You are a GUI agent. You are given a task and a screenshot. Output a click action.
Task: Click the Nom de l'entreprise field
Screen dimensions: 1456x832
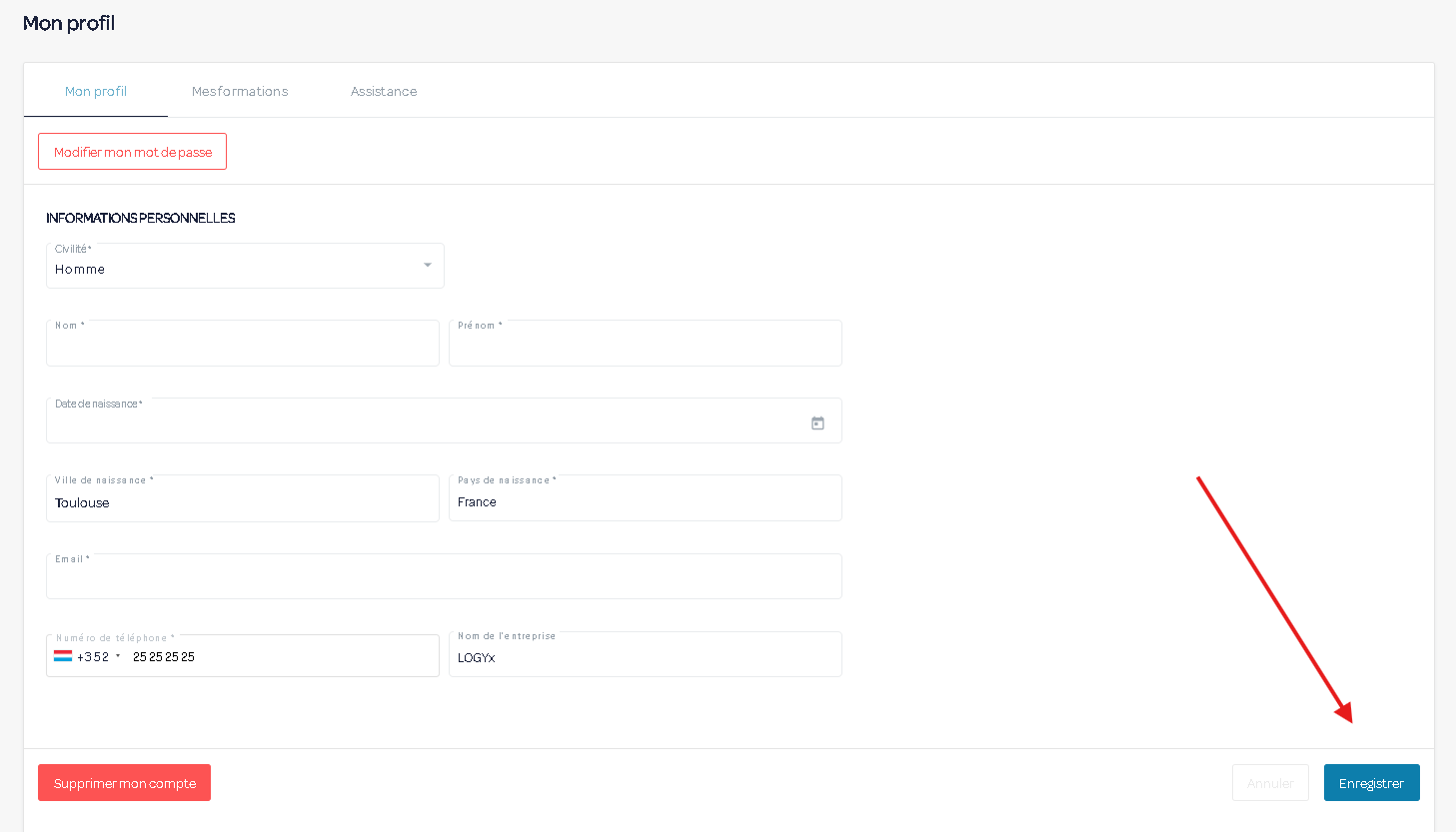pos(645,658)
